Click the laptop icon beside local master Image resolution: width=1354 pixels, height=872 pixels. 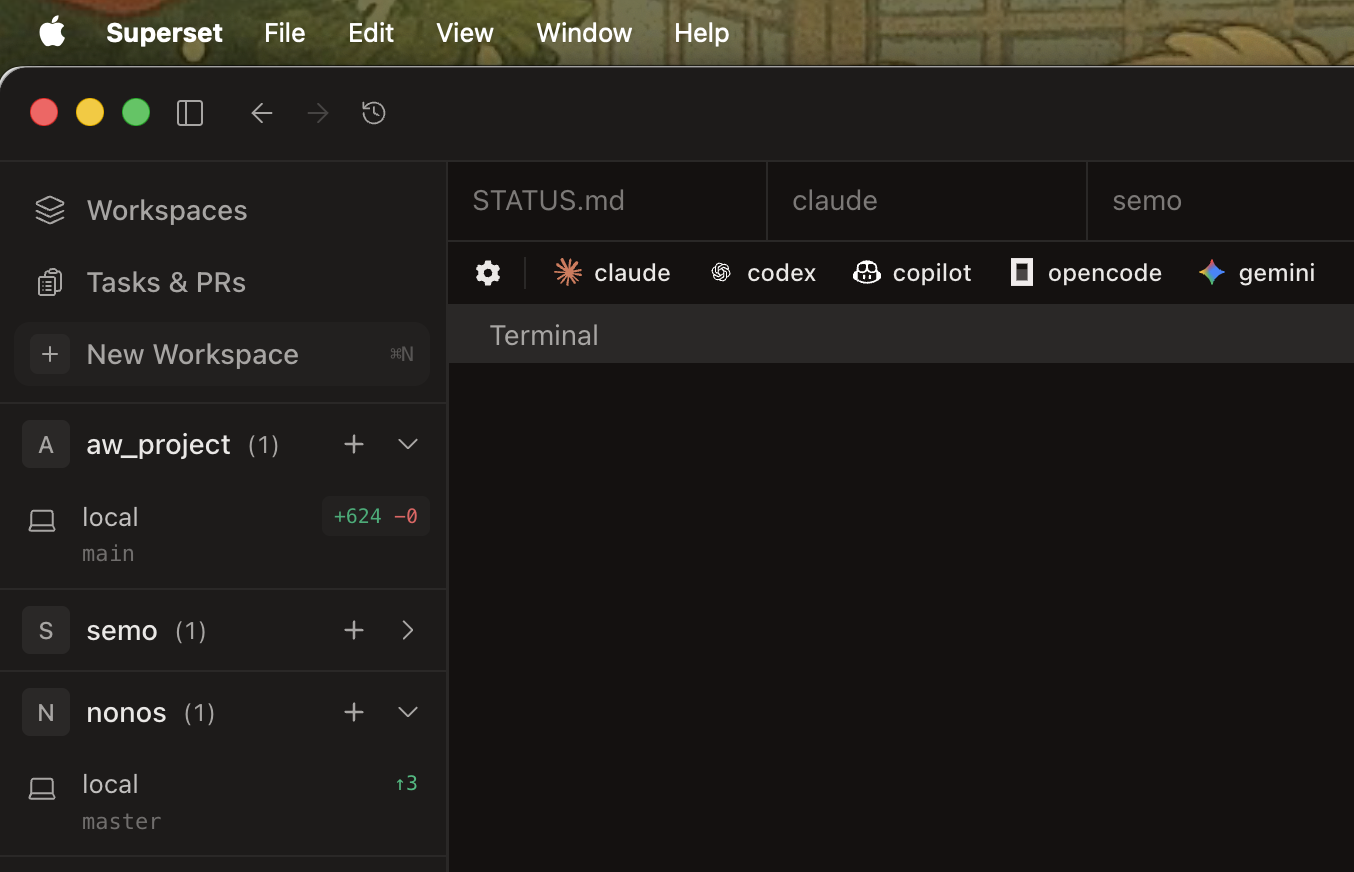(x=42, y=788)
